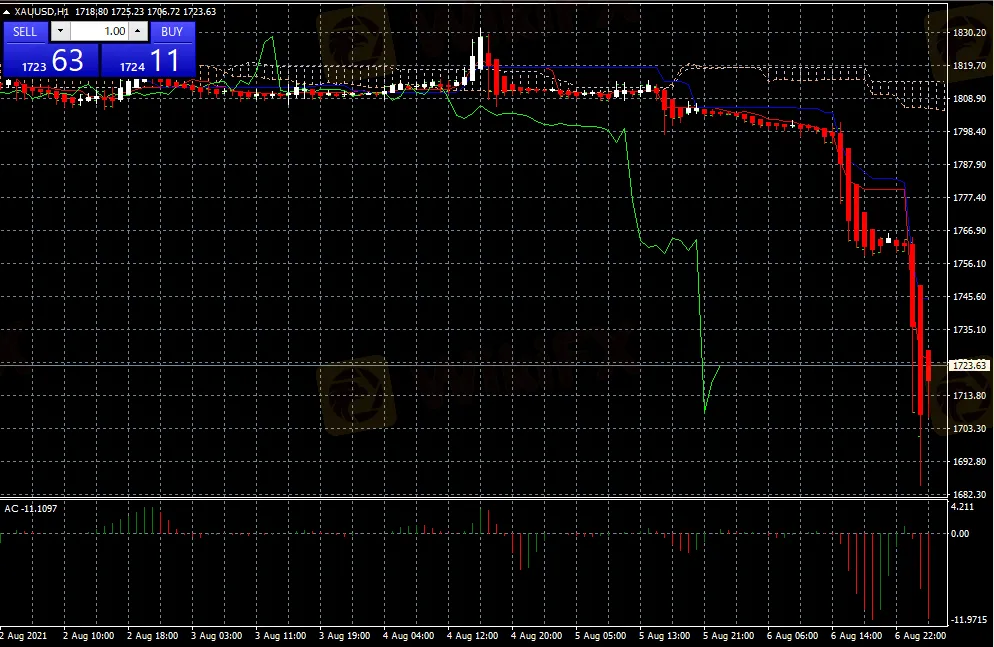Select the last red candle on chart
This screenshot has height=647, width=994.
point(929,366)
